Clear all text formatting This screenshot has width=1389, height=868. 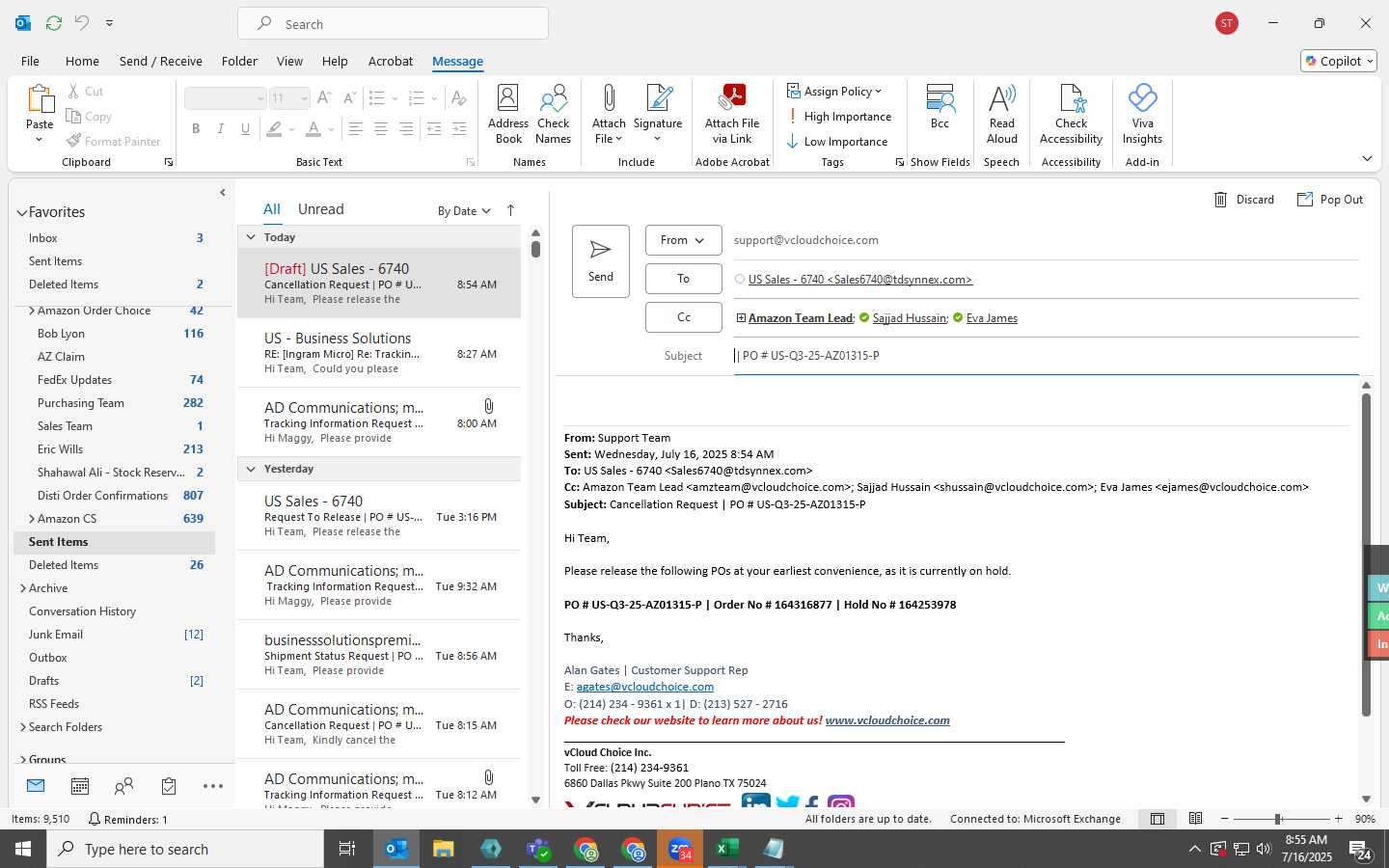pos(458,97)
